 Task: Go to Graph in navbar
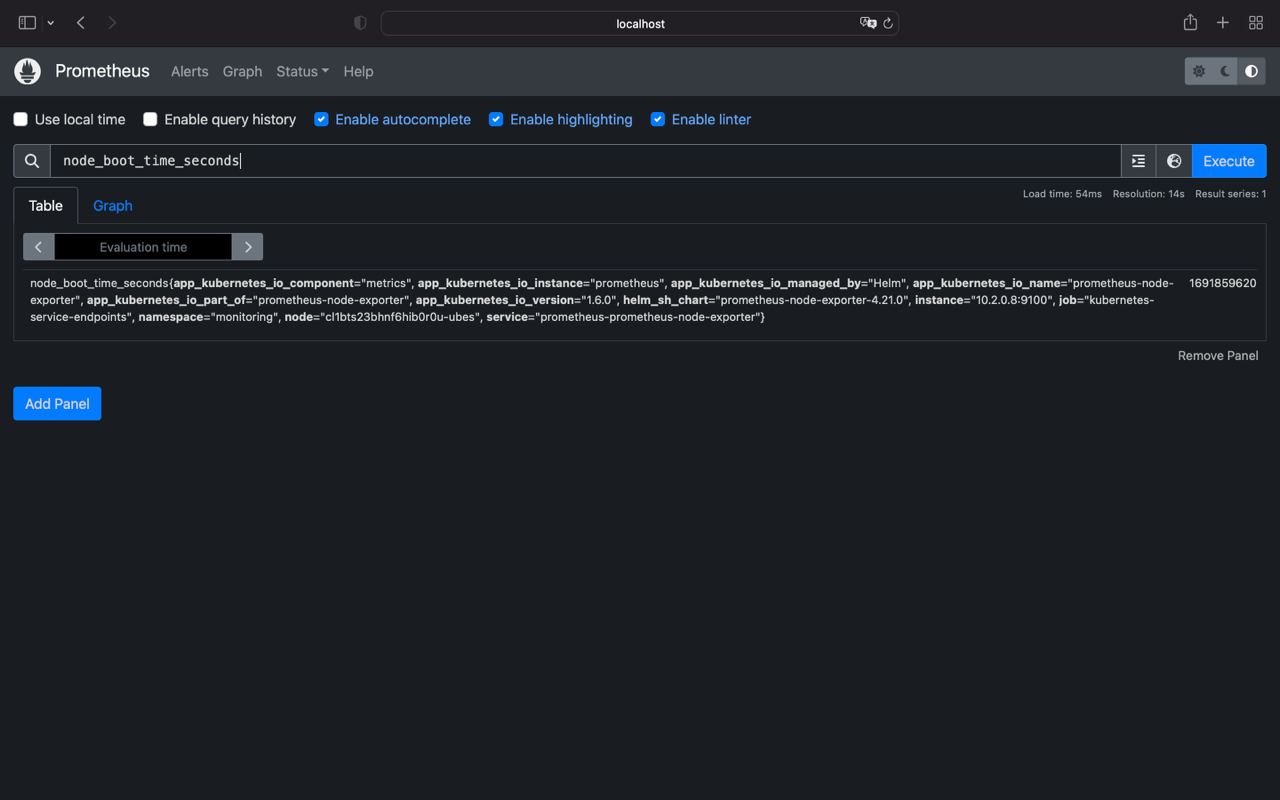(242, 71)
